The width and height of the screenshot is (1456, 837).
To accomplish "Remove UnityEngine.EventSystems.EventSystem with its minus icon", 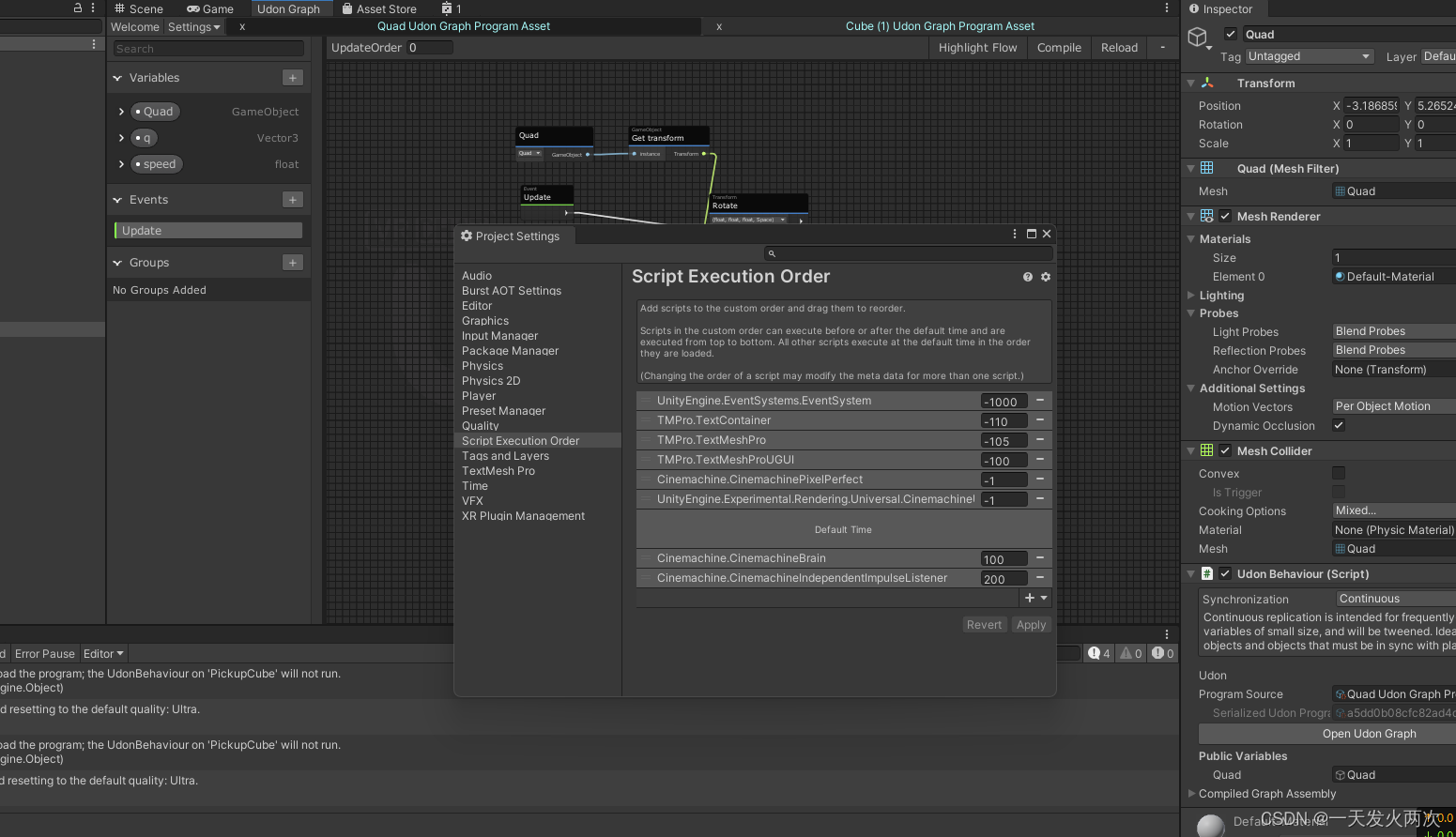I will pos(1040,400).
